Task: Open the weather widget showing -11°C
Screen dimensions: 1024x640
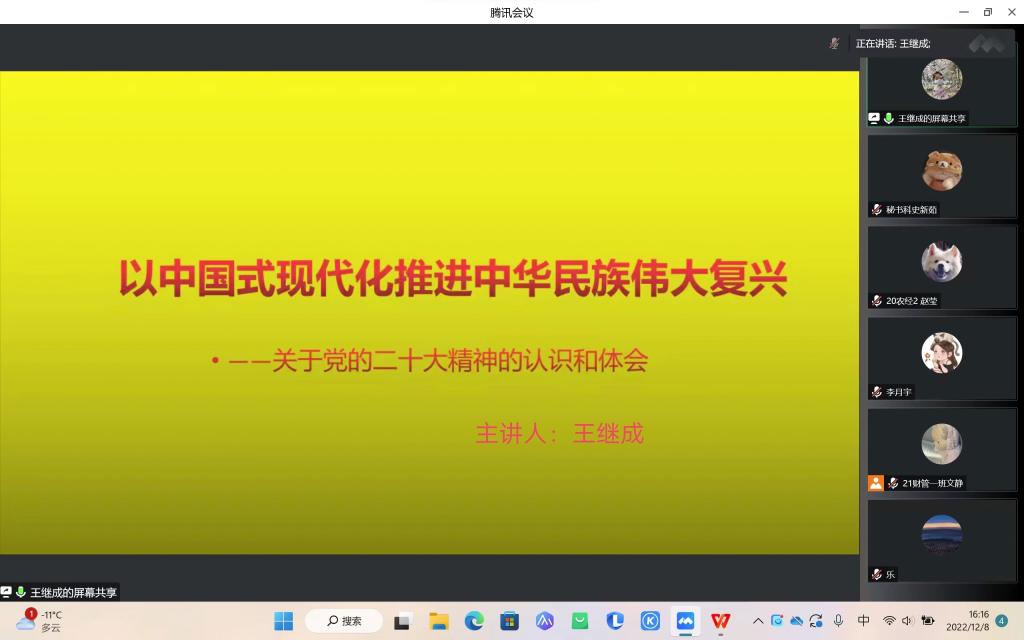Action: coord(40,621)
